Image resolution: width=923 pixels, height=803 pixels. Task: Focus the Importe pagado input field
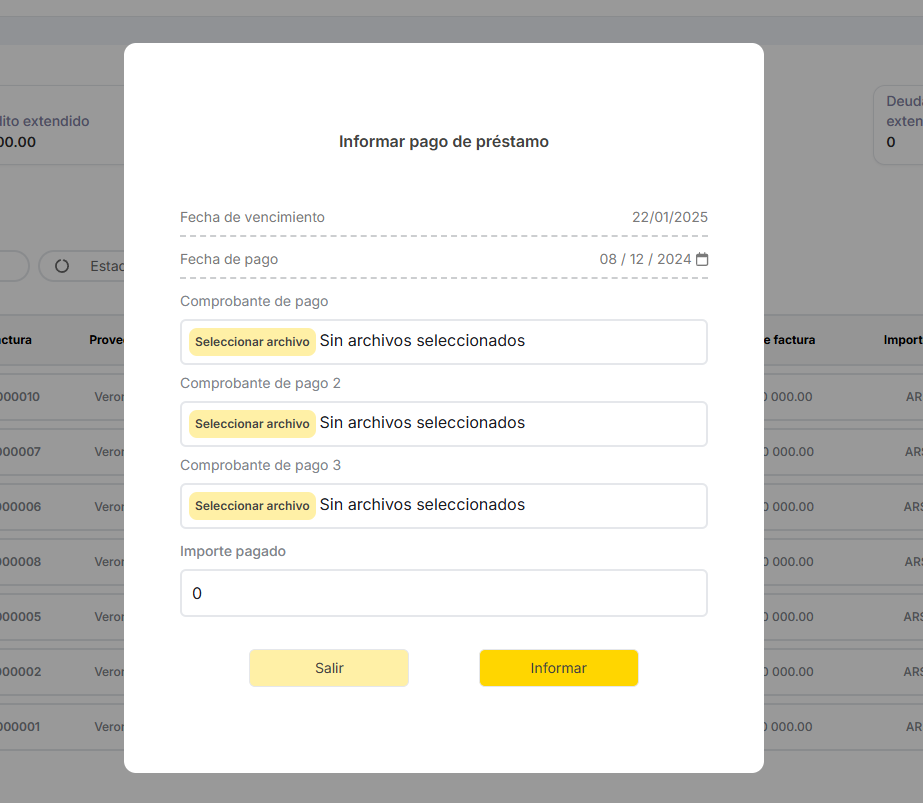[443, 593]
